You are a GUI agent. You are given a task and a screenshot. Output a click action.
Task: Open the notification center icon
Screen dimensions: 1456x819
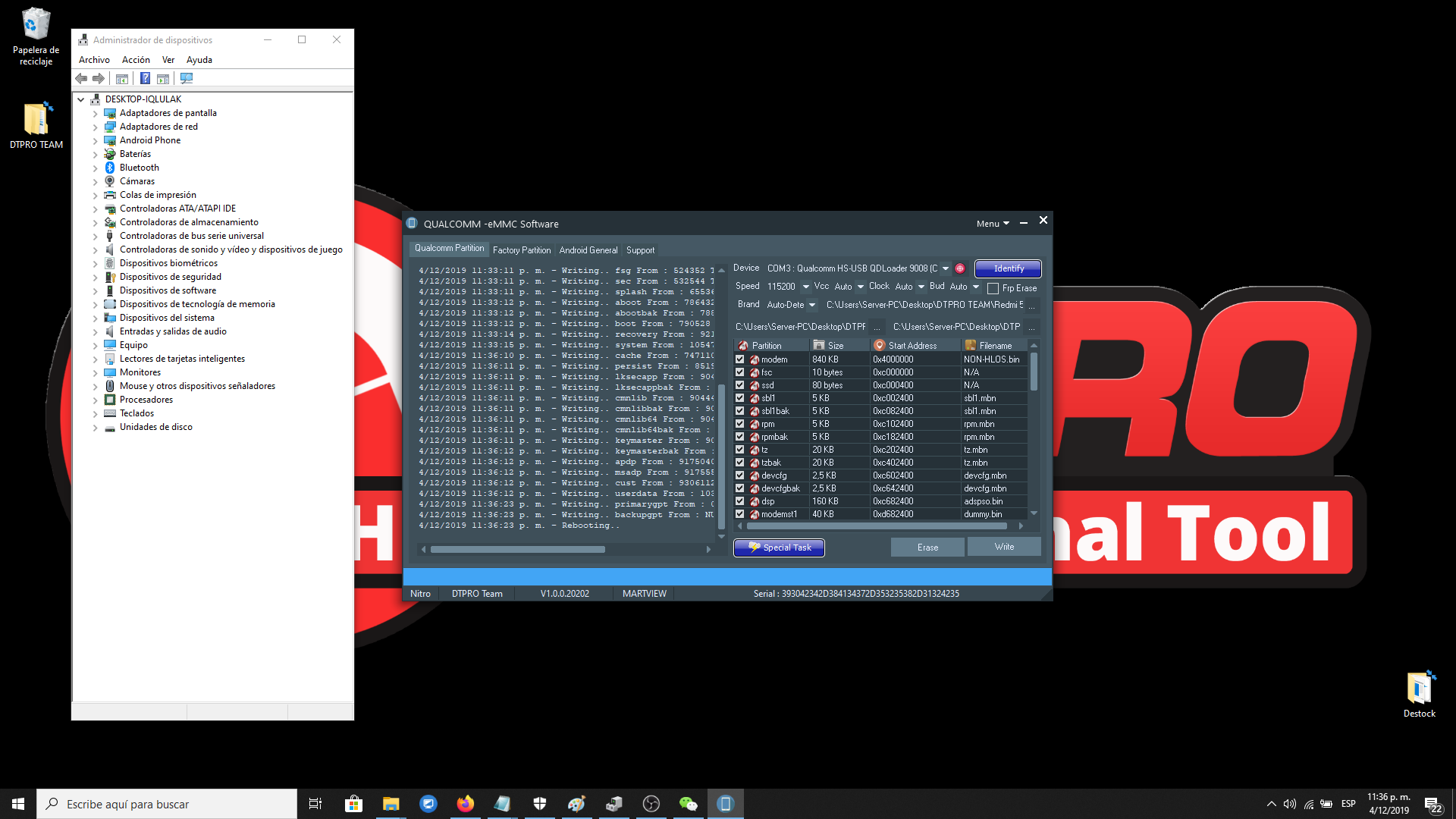1433,805
